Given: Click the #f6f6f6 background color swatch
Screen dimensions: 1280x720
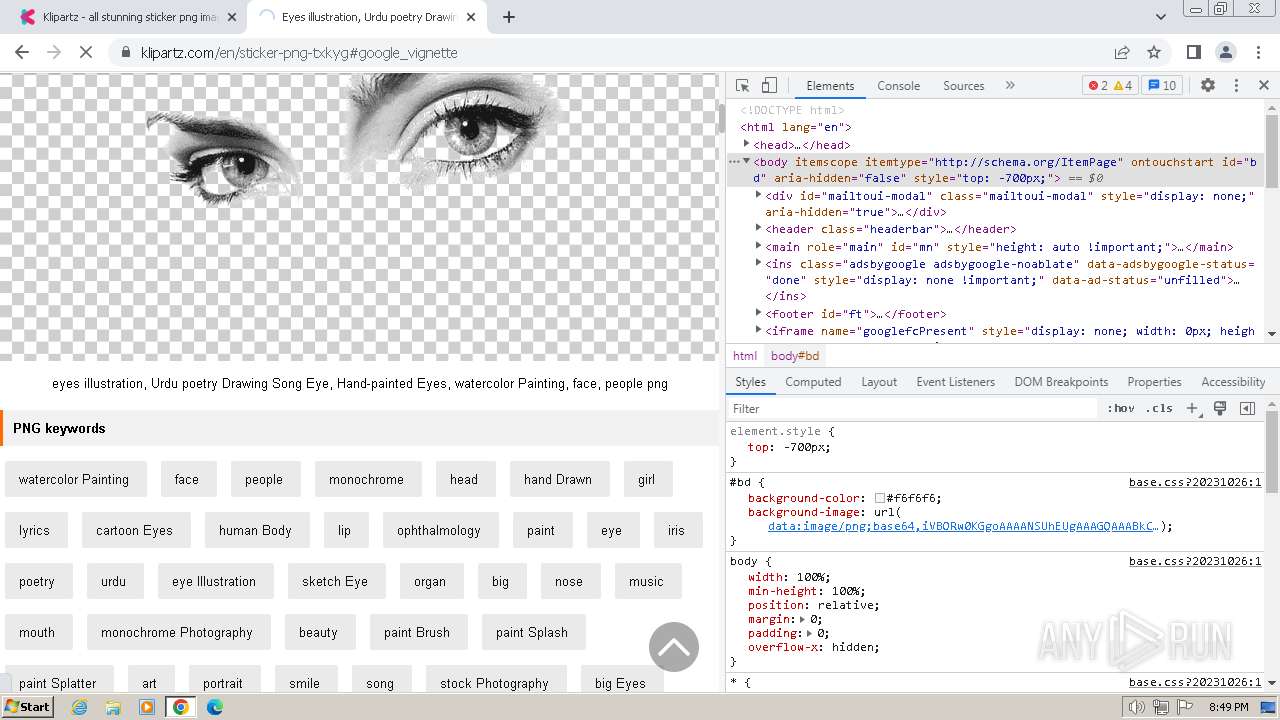Looking at the screenshot, I should (x=880, y=498).
